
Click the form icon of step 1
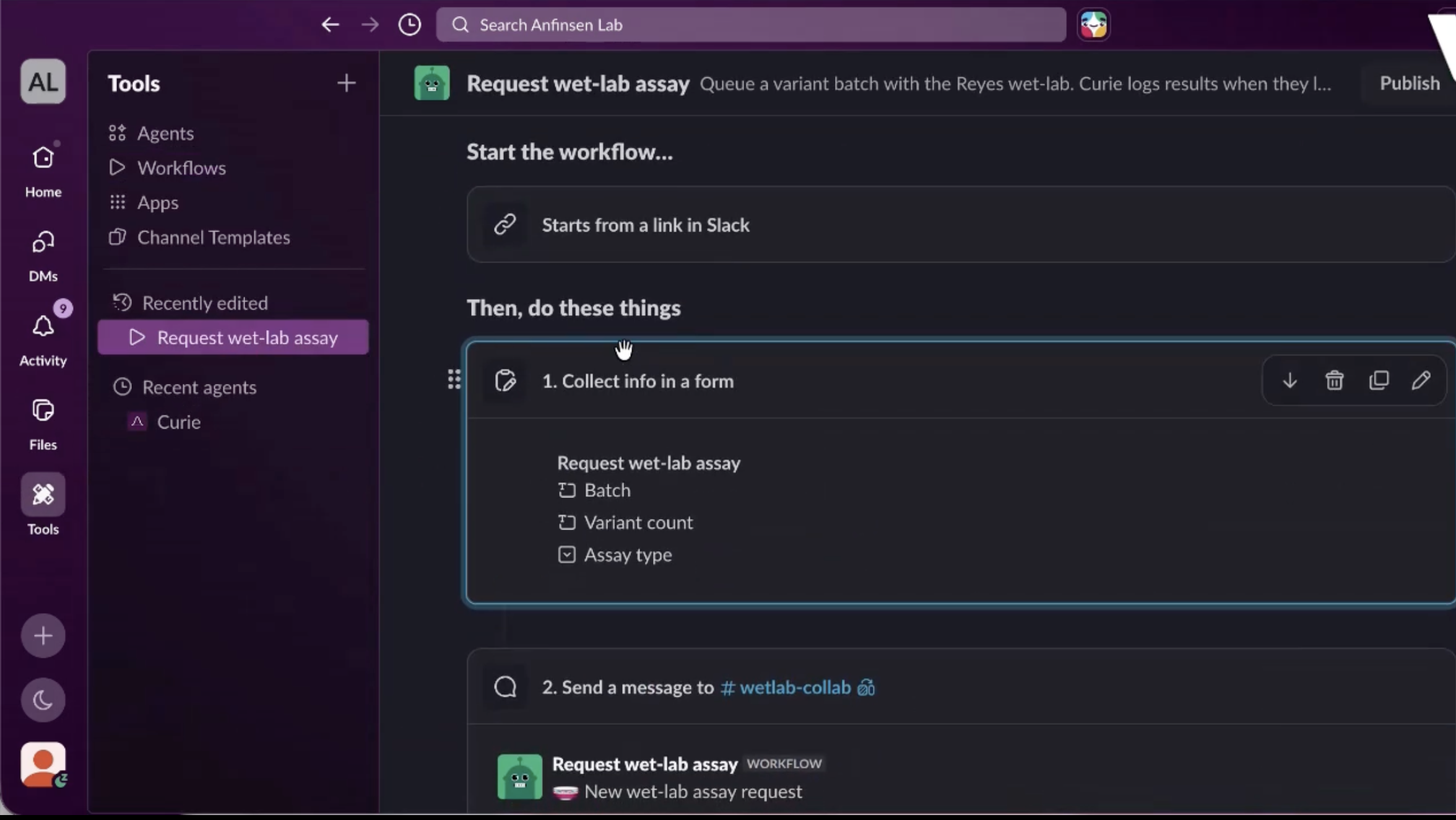click(x=505, y=380)
